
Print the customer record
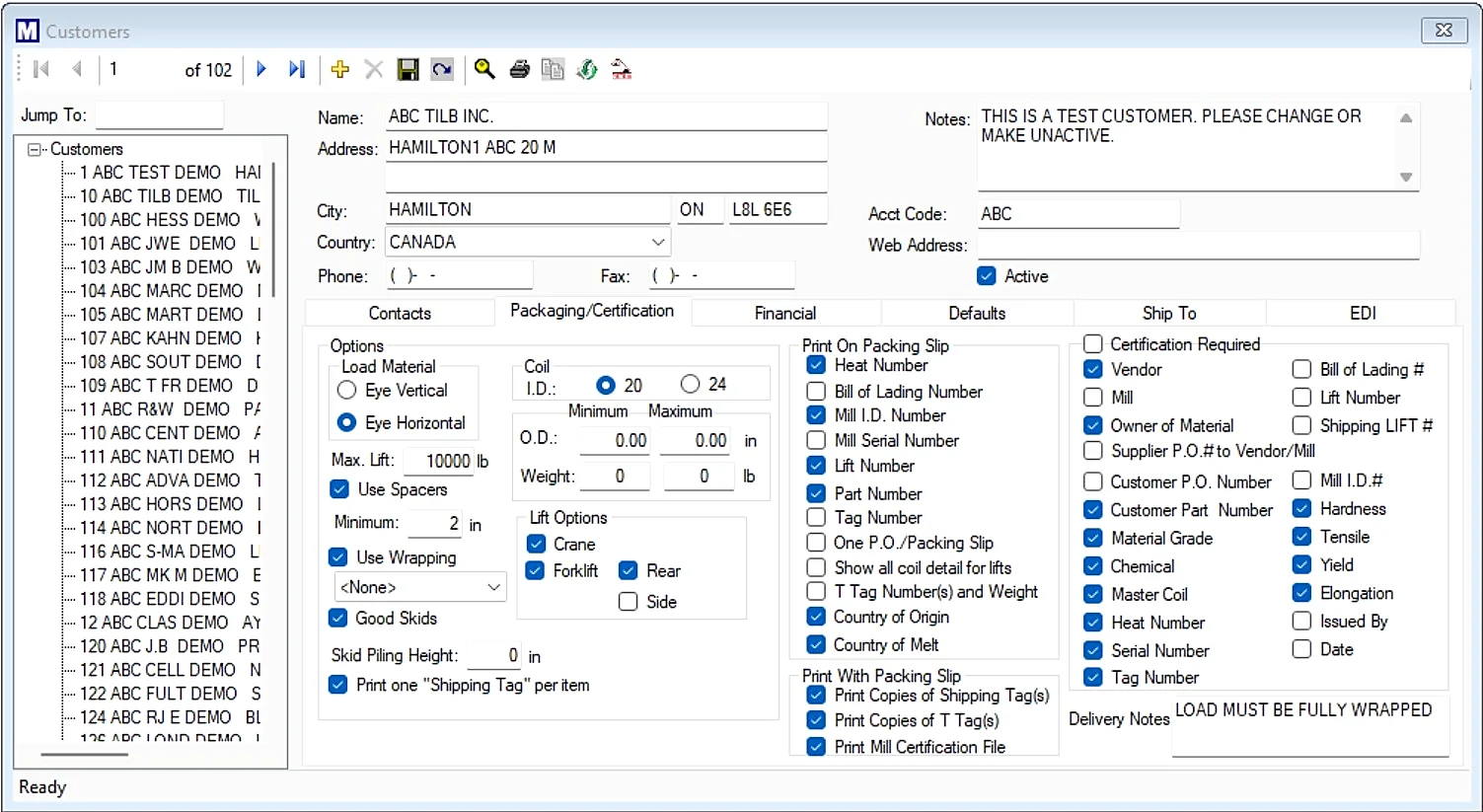click(519, 69)
